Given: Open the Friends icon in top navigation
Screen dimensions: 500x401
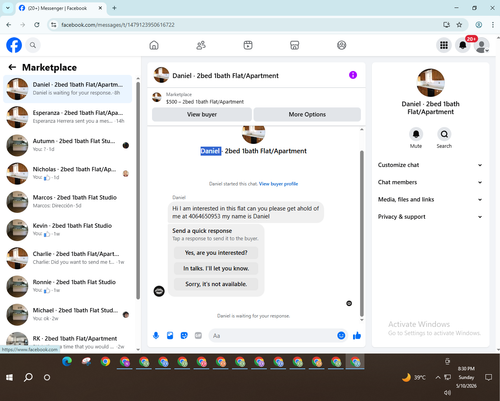Looking at the screenshot, I should coord(201,45).
